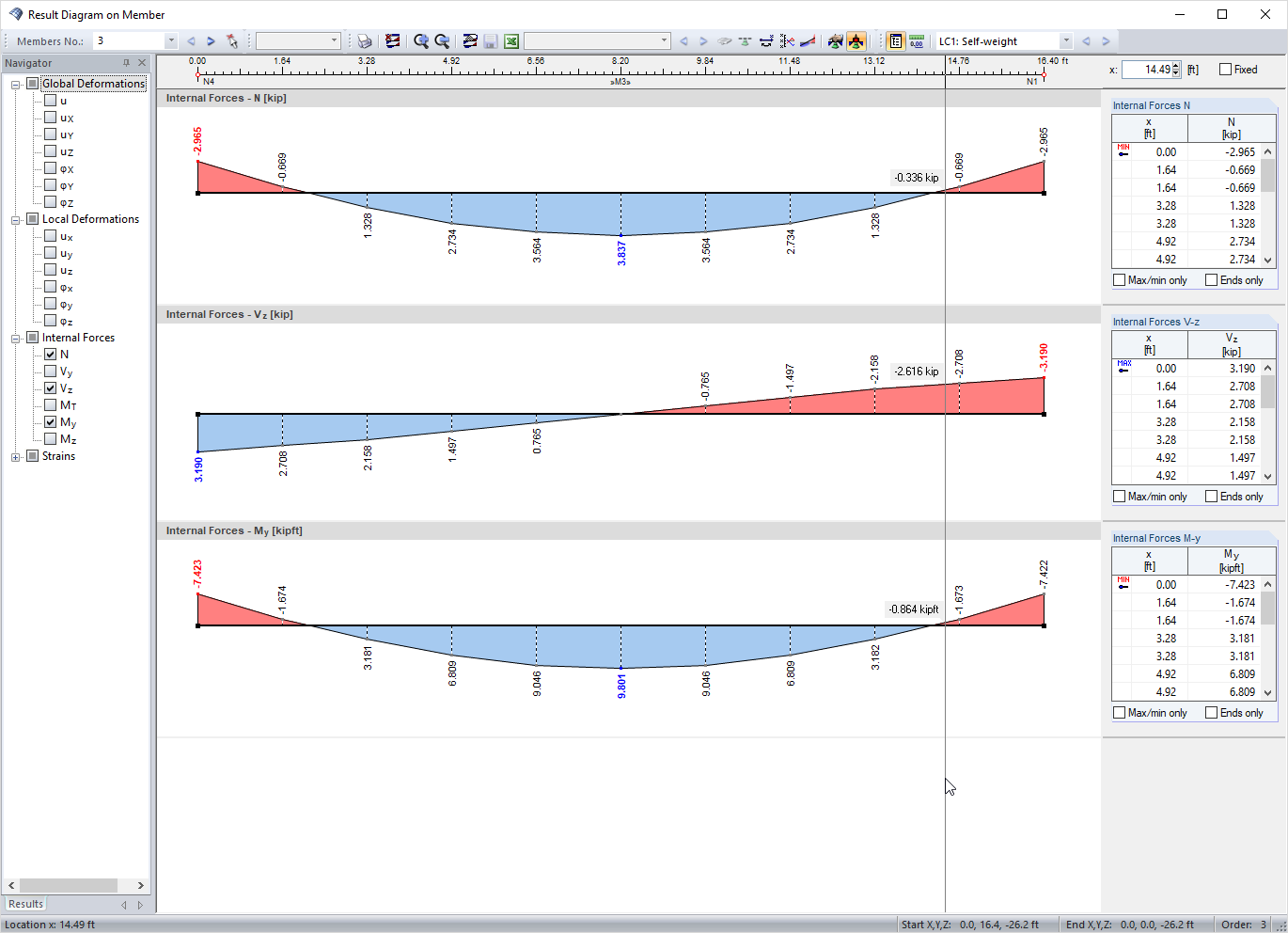The height and width of the screenshot is (933, 1288).
Task: Click the Print icon in the toolbar
Action: [365, 41]
